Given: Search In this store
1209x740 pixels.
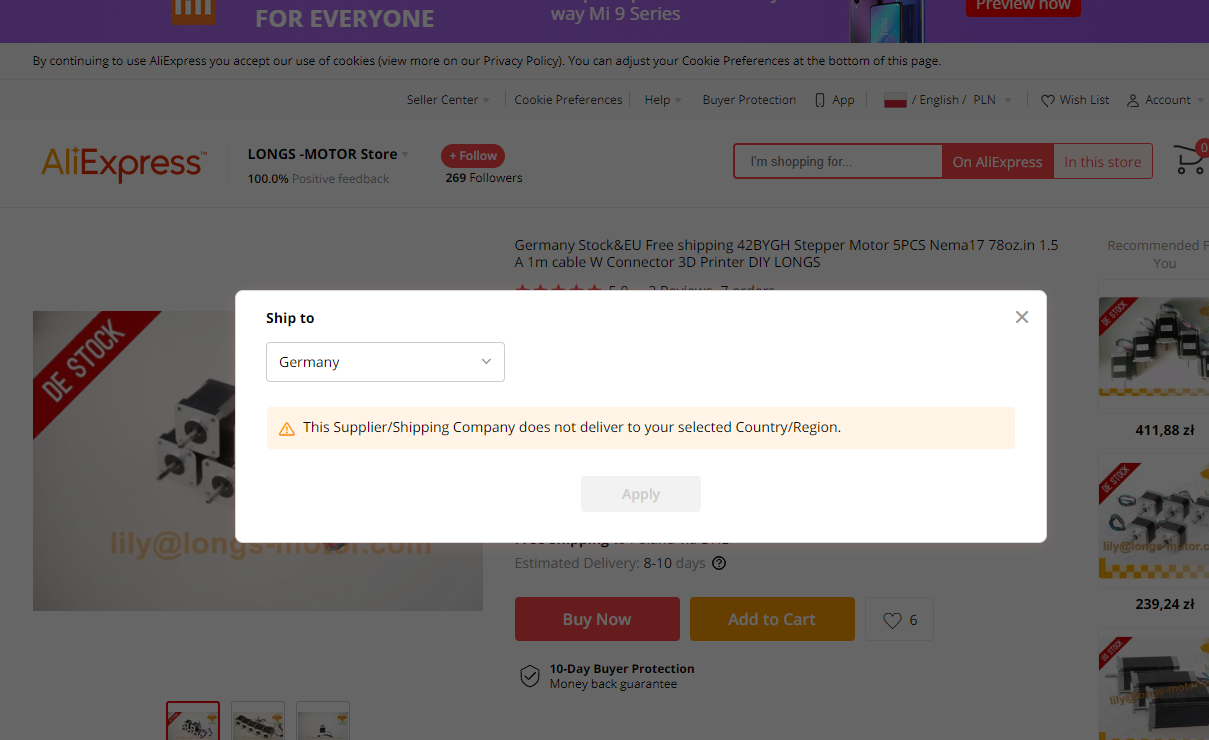Looking at the screenshot, I should [1103, 162].
